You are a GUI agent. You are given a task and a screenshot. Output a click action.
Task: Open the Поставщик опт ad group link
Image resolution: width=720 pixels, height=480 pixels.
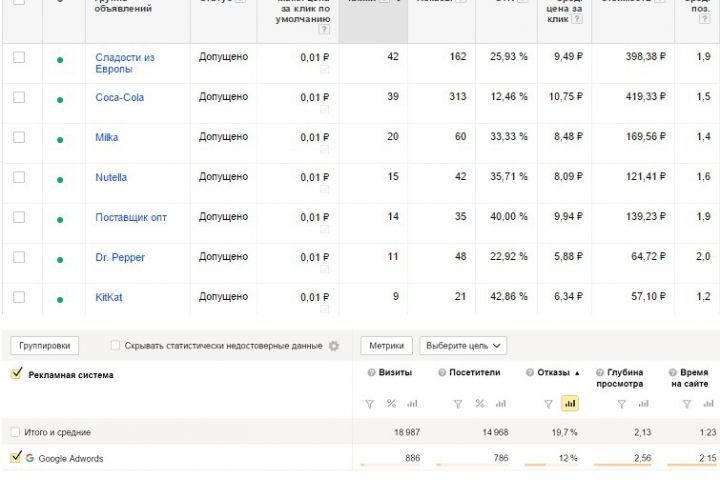point(131,217)
